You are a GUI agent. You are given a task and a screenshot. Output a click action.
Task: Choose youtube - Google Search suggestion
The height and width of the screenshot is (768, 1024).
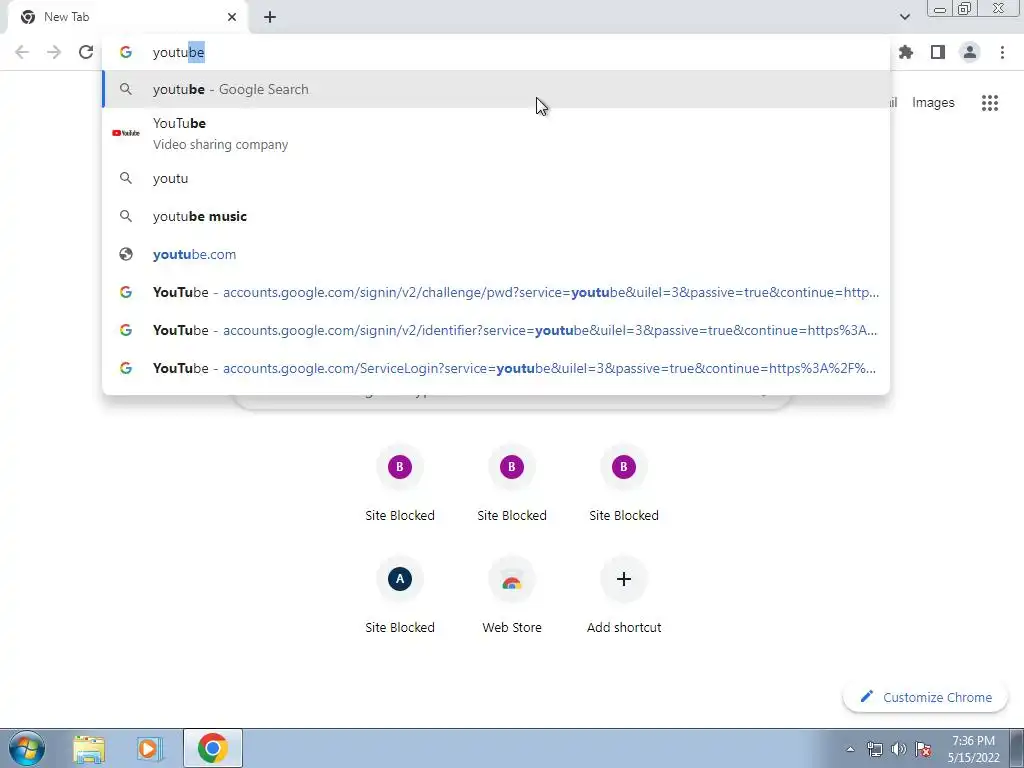coord(496,89)
